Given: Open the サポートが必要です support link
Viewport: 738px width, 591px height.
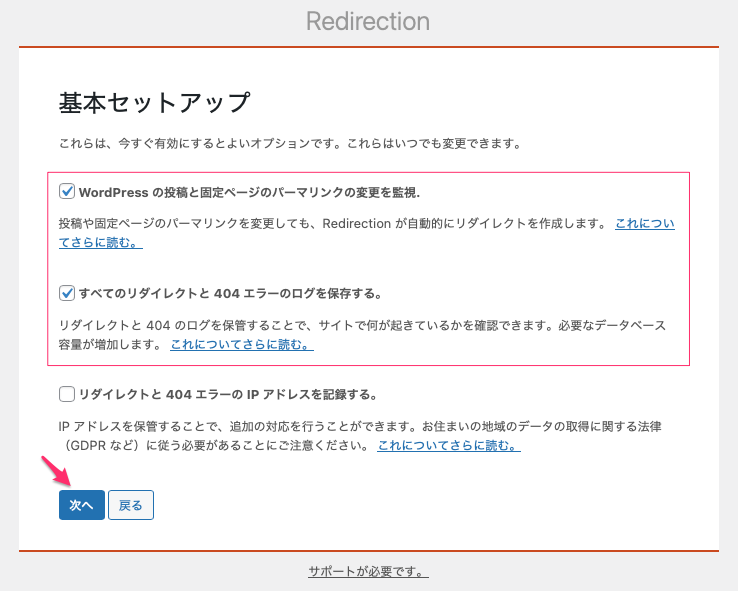Looking at the screenshot, I should point(368,572).
